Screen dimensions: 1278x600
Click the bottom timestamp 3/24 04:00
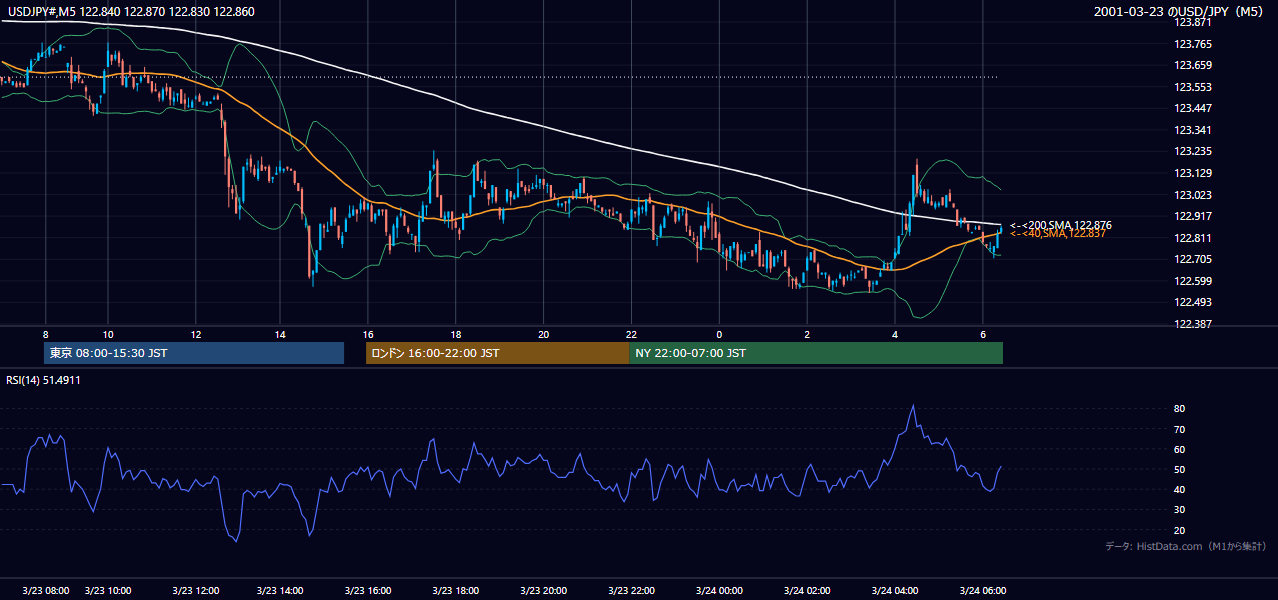[x=895, y=591]
